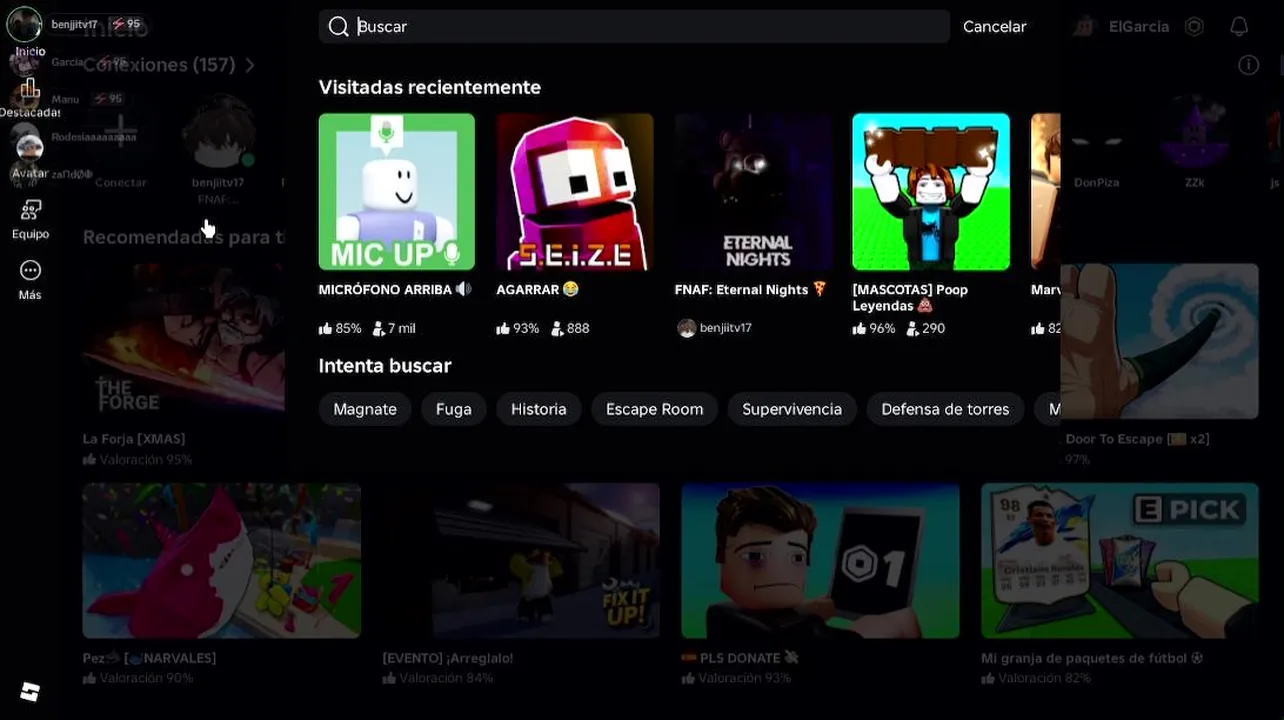
Task: Select the Fuga search suggestion
Action: click(x=454, y=409)
